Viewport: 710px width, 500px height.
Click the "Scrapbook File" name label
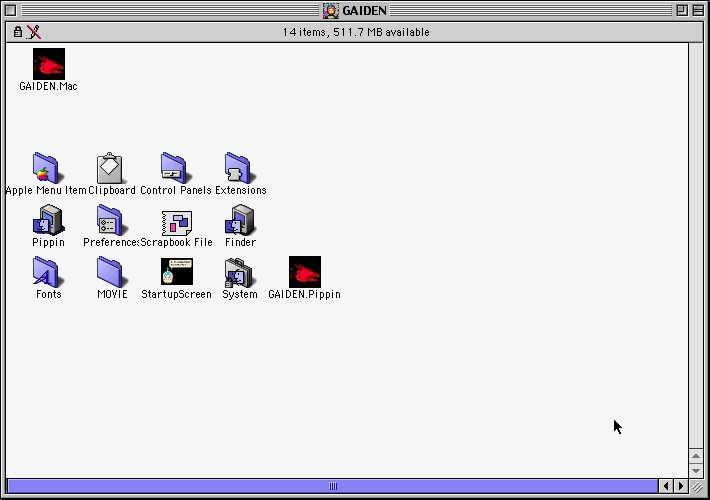[177, 242]
